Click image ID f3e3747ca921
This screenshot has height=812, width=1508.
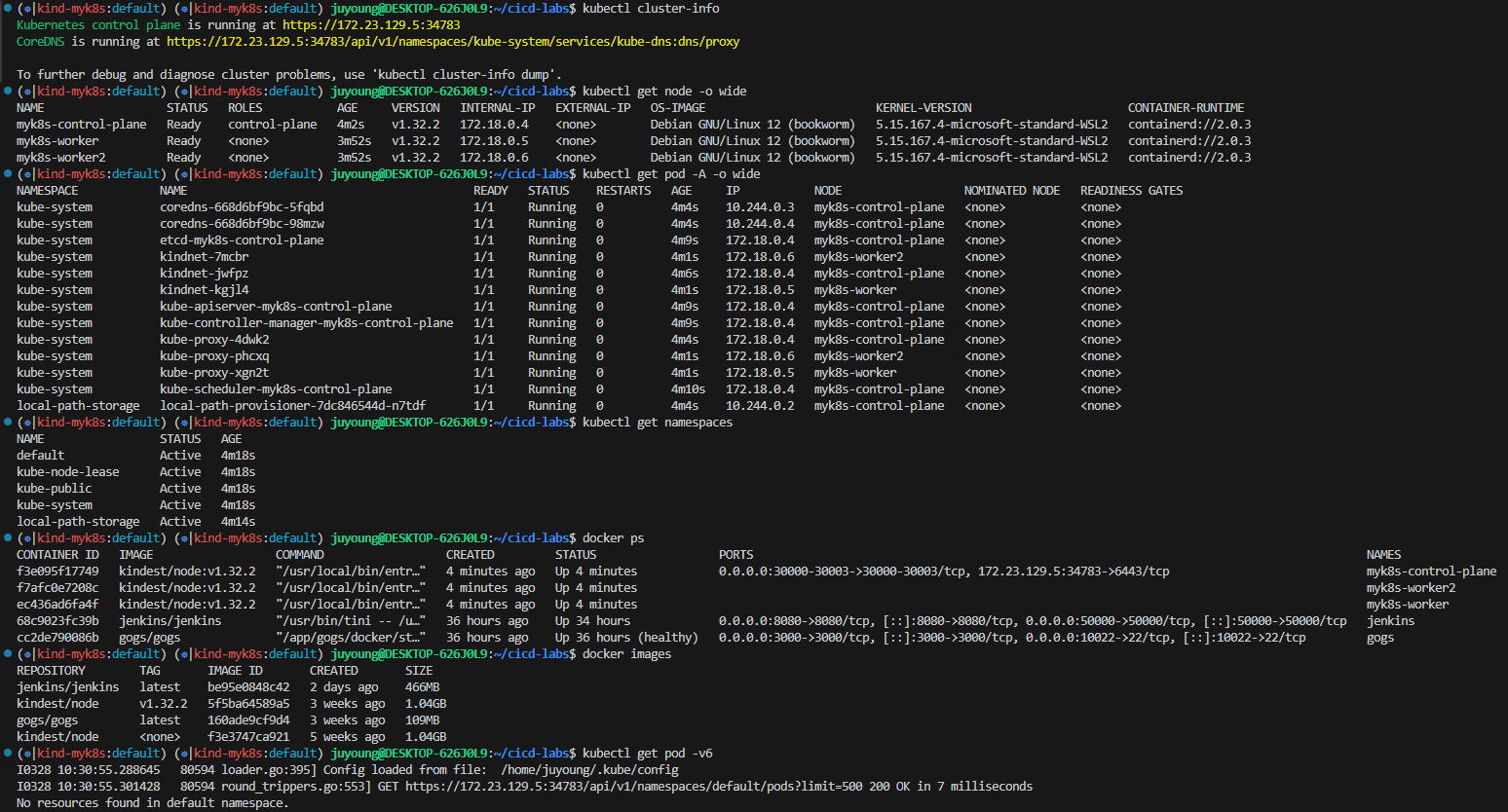pyautogui.click(x=248, y=737)
